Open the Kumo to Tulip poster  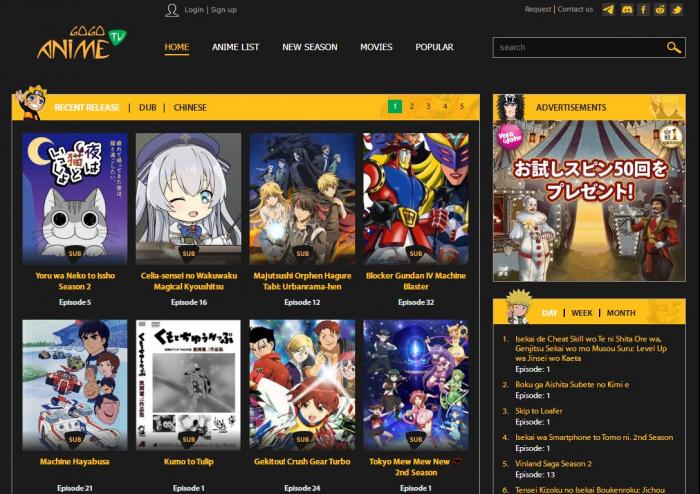[x=188, y=385]
